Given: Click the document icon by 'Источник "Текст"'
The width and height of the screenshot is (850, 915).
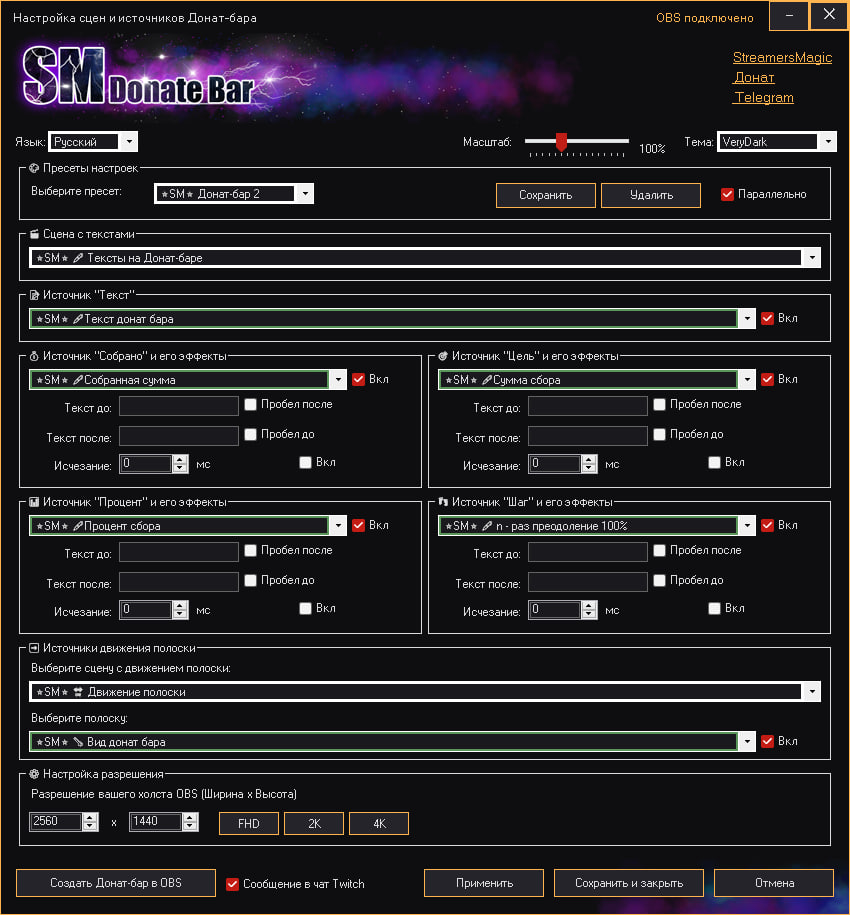Looking at the screenshot, I should click(32, 294).
